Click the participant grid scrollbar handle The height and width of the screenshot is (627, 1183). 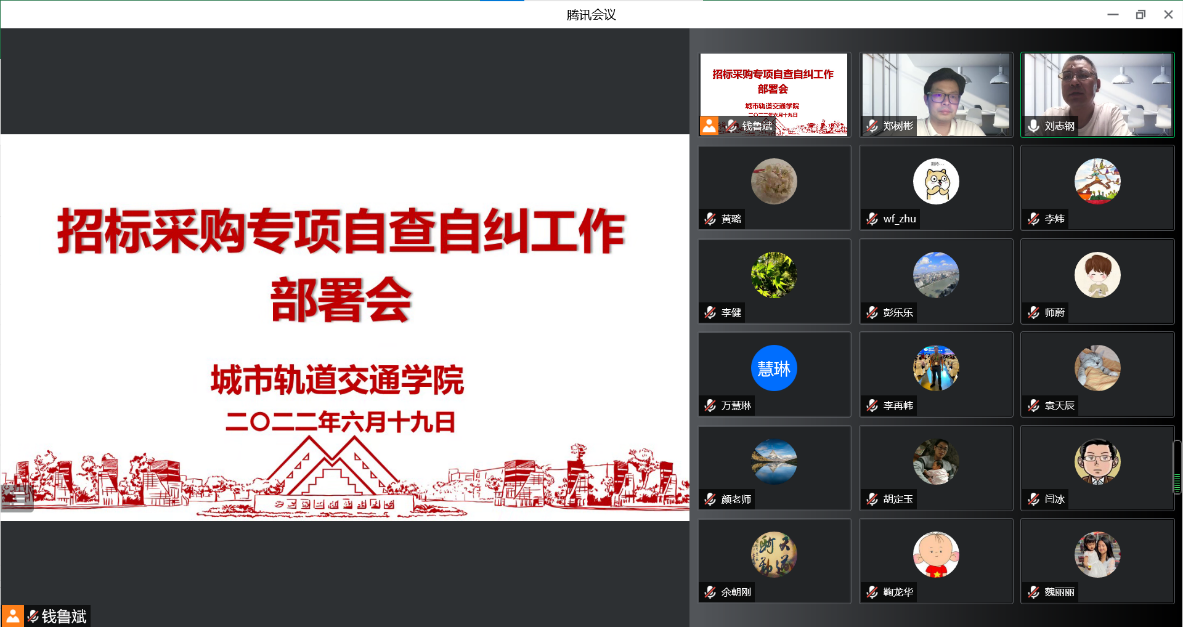click(x=1177, y=468)
